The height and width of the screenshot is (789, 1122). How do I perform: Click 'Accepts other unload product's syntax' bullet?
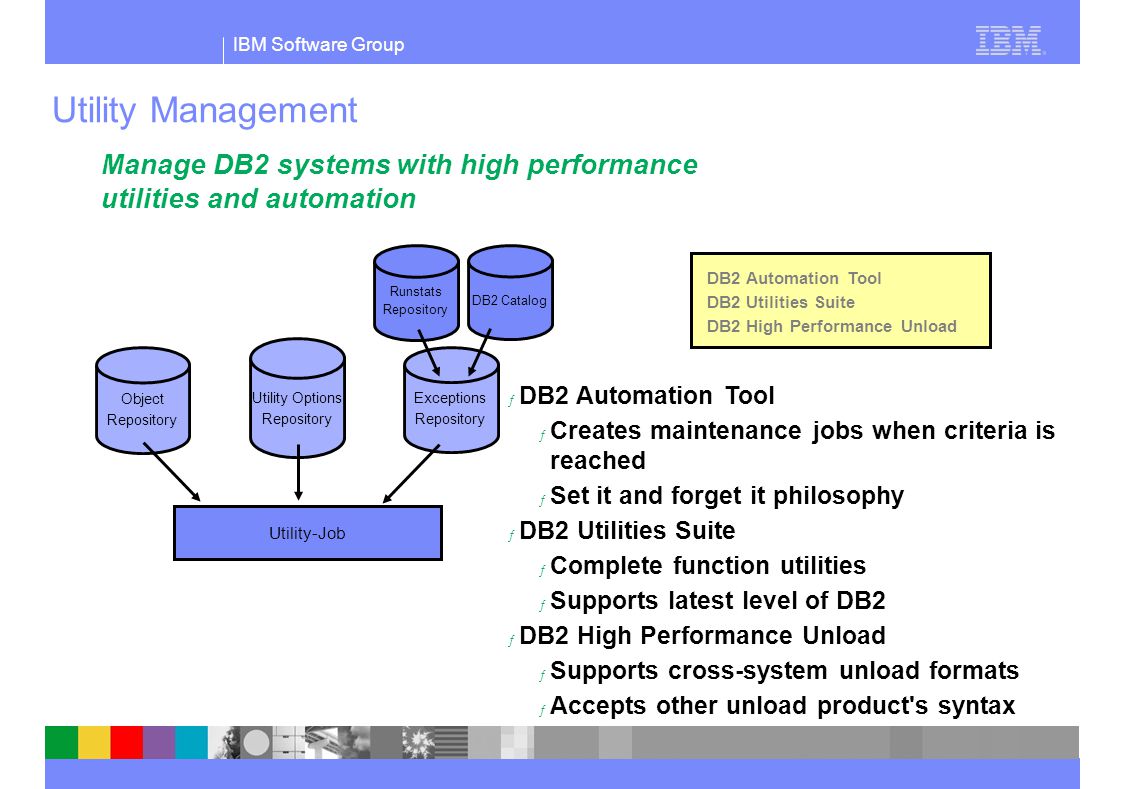(783, 705)
